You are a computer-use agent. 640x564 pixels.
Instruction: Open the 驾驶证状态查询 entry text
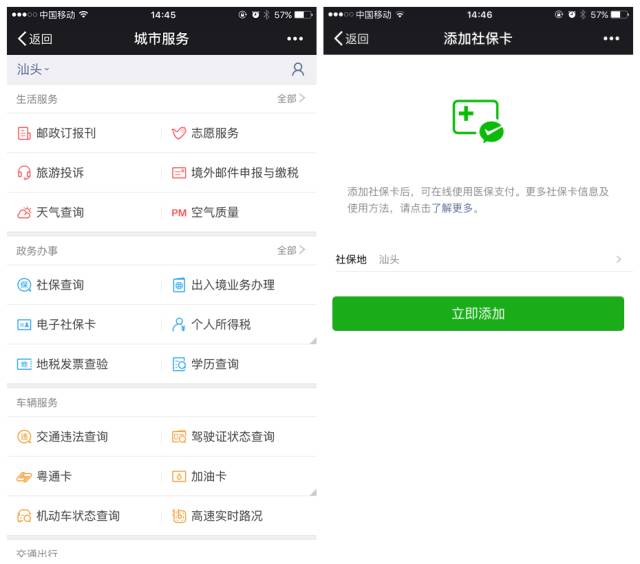[x=233, y=436]
